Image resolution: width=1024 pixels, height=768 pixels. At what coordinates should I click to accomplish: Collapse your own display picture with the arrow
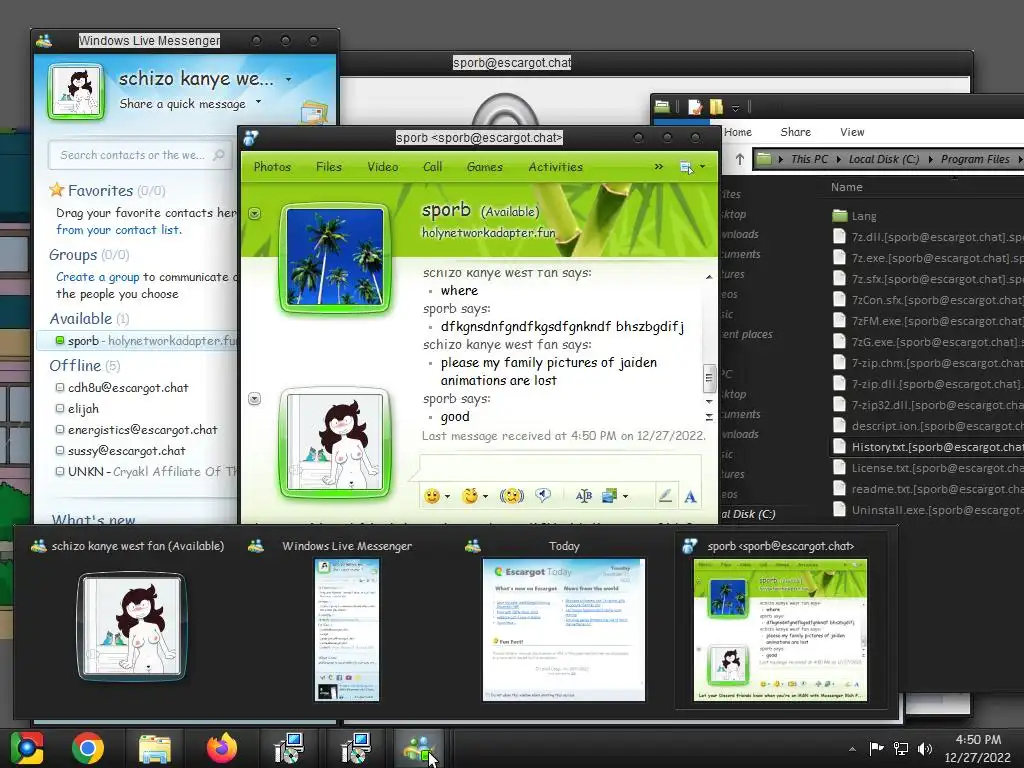point(255,398)
